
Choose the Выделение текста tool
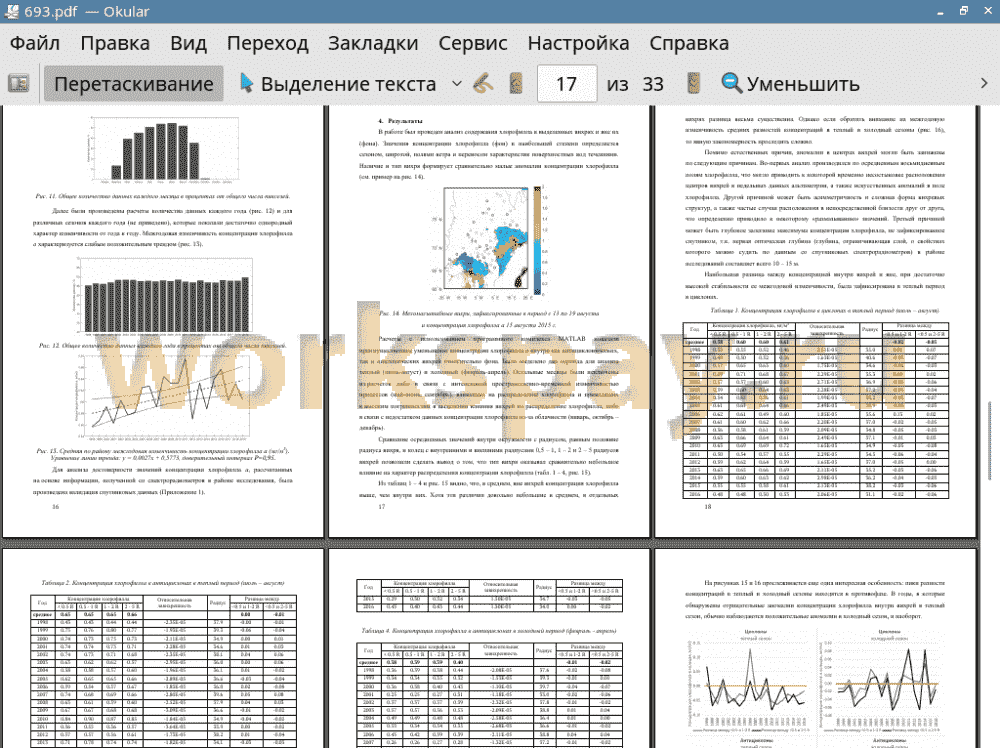337,84
